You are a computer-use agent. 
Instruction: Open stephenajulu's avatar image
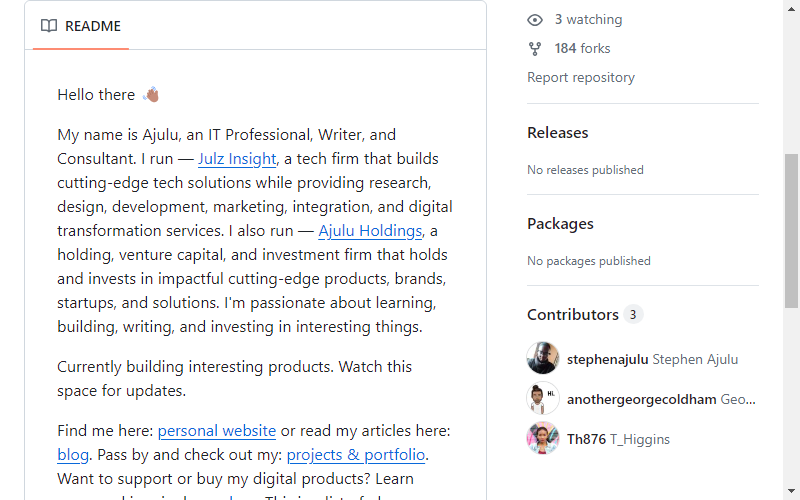point(543,358)
